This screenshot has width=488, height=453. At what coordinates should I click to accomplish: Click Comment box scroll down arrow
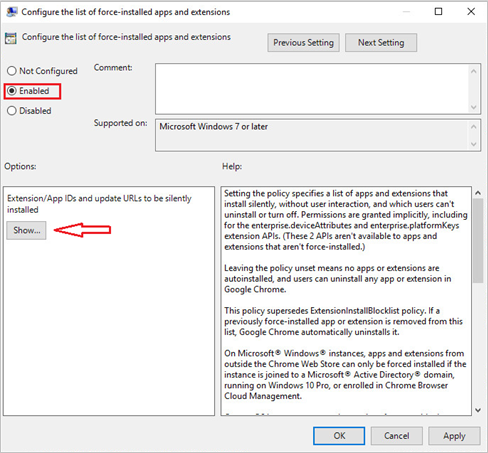click(473, 107)
